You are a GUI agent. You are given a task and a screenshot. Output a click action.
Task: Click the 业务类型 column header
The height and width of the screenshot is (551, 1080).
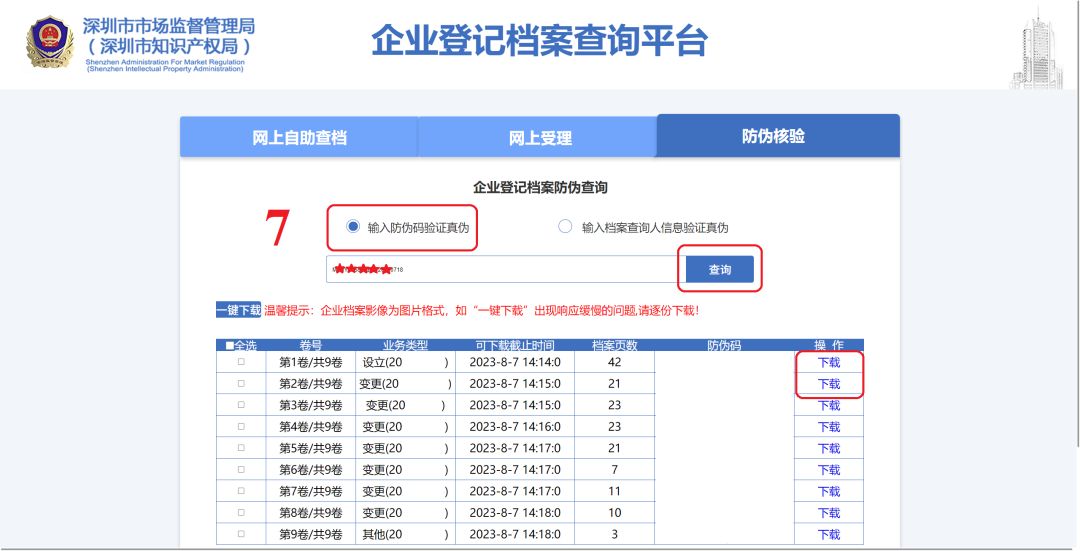[405, 345]
